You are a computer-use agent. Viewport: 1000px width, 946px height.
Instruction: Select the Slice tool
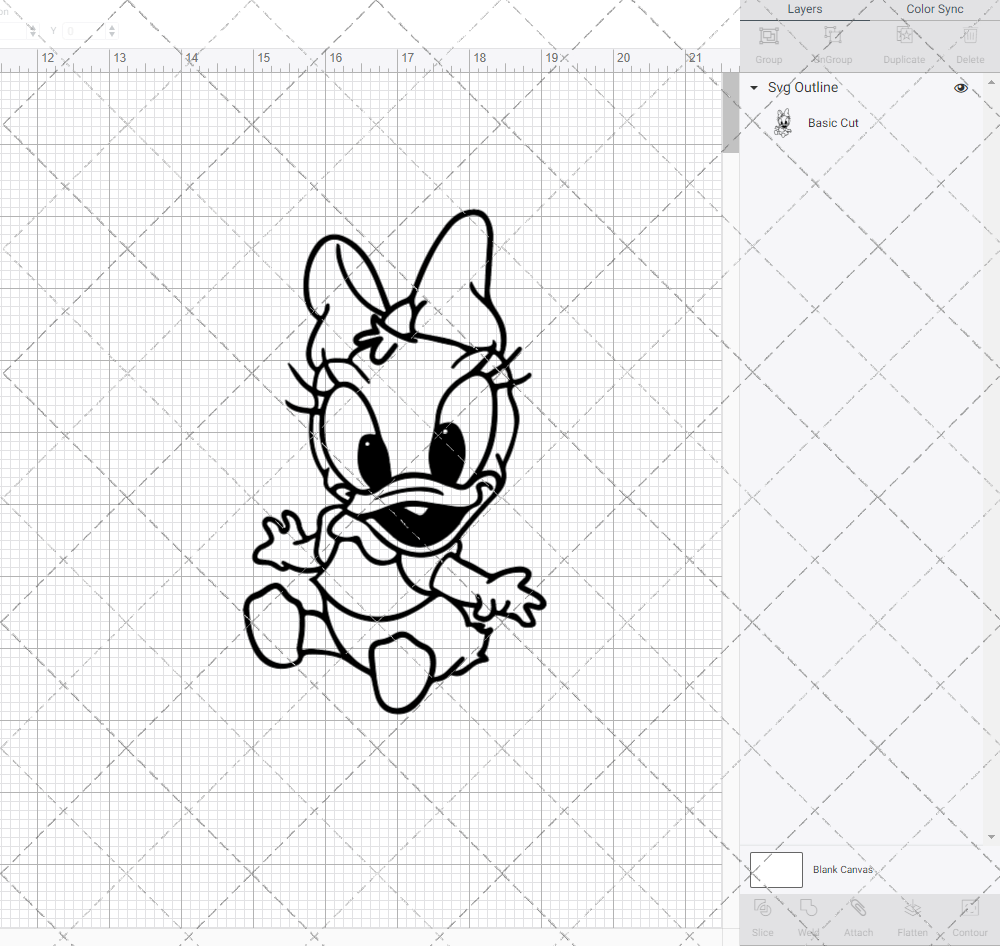(x=762, y=910)
